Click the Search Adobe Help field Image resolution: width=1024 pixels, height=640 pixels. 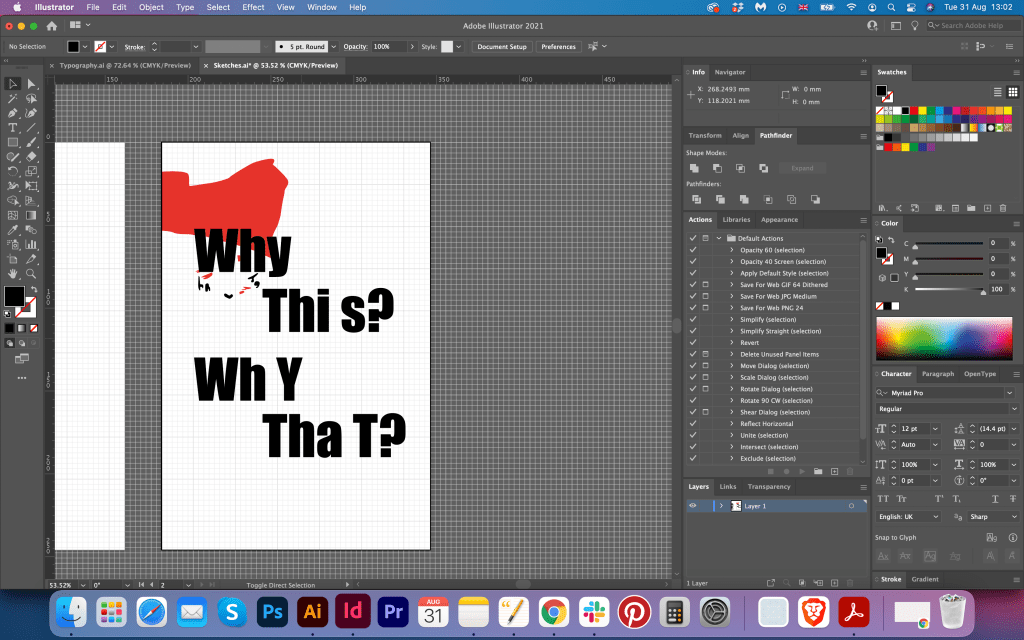pos(970,25)
